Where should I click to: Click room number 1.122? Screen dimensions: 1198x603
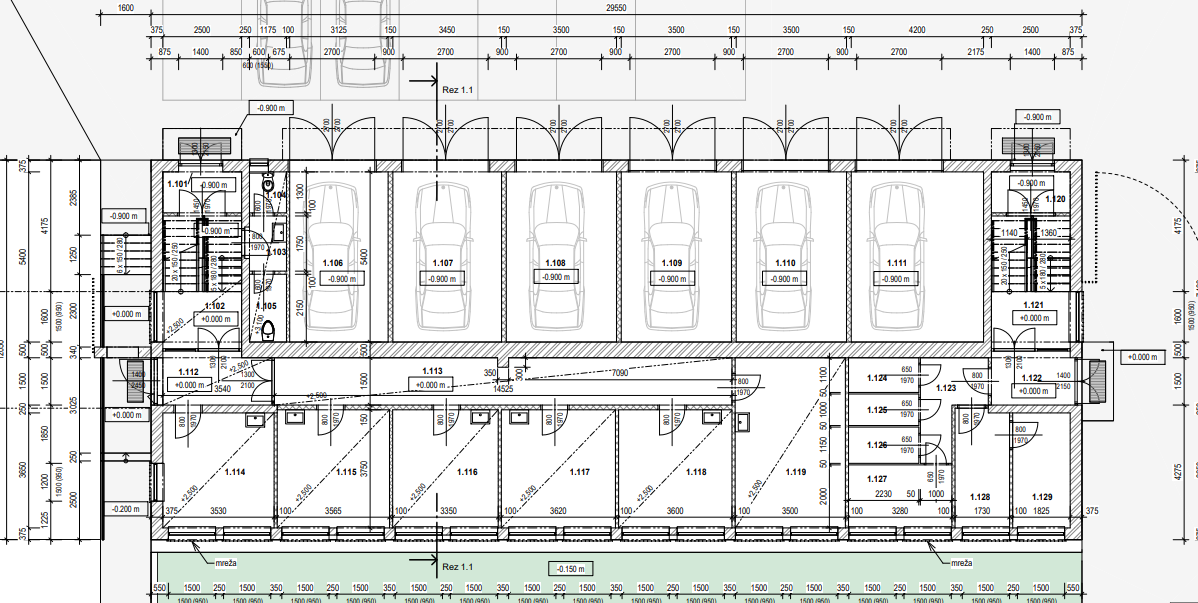(x=1031, y=378)
